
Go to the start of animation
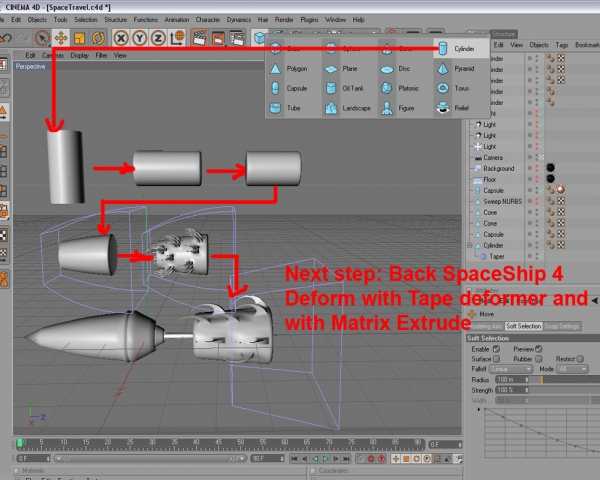click(294, 459)
